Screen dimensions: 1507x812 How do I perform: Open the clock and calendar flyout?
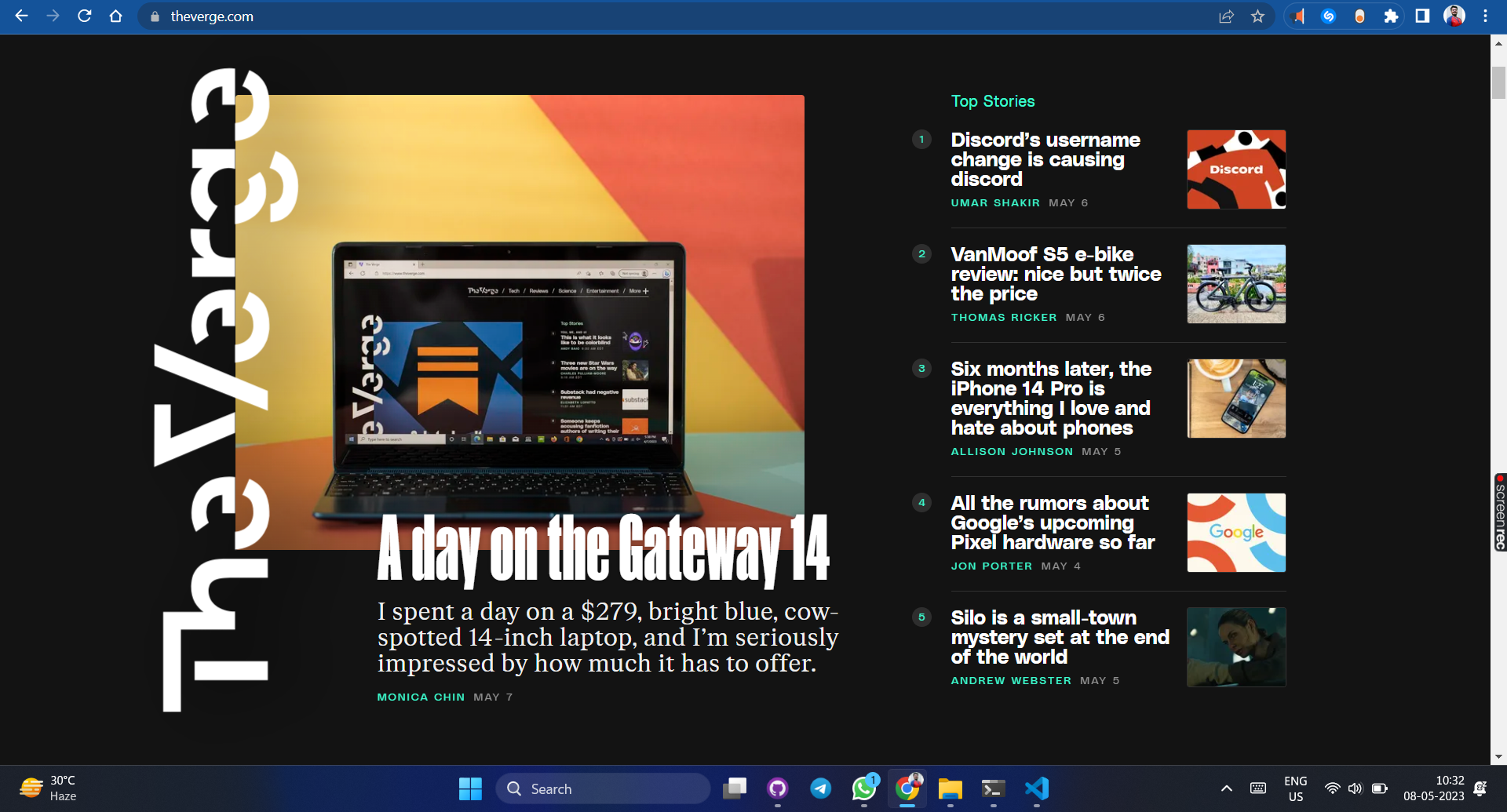point(1434,788)
